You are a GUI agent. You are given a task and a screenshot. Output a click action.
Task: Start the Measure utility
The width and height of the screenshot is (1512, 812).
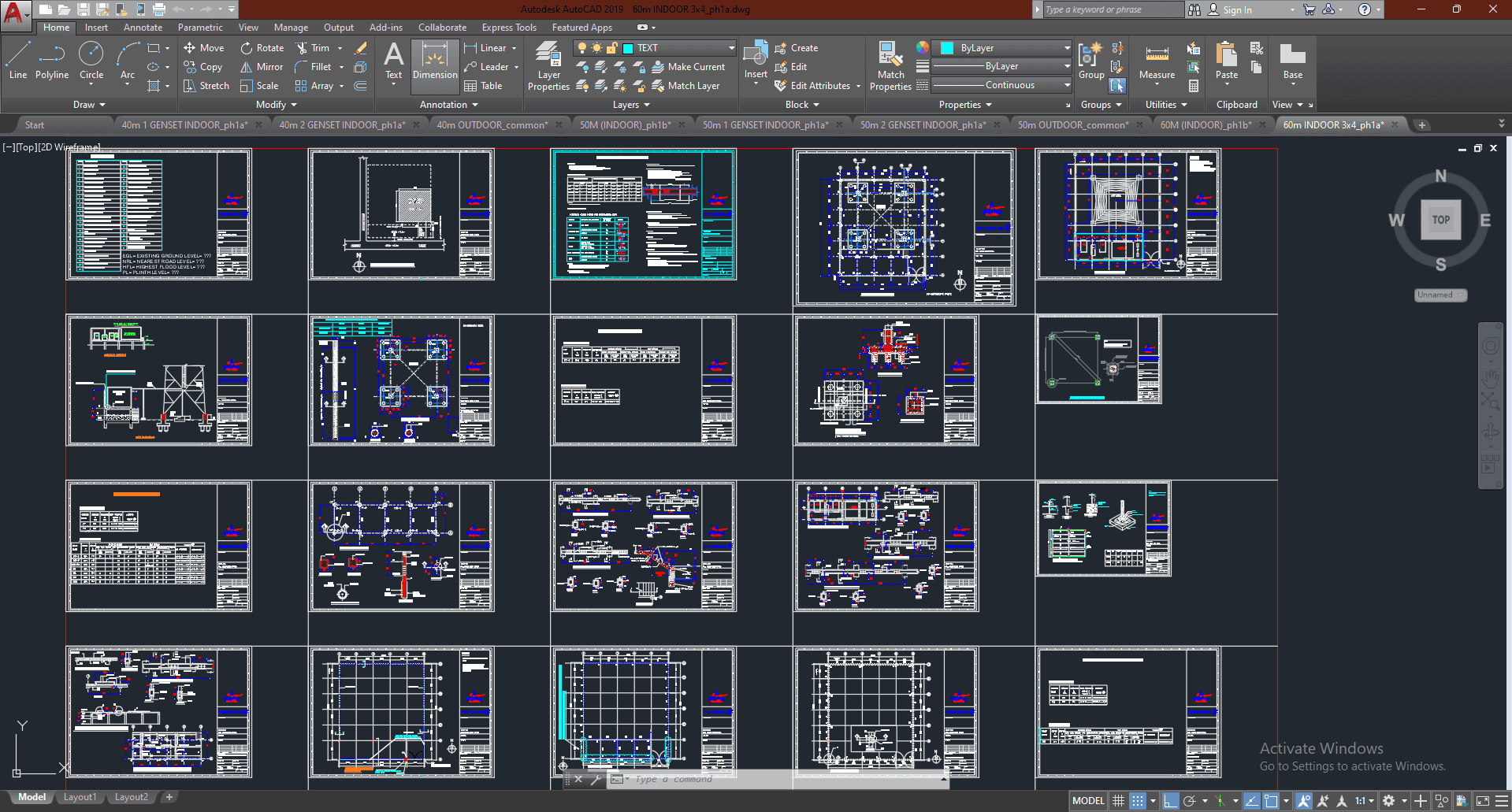click(1157, 61)
